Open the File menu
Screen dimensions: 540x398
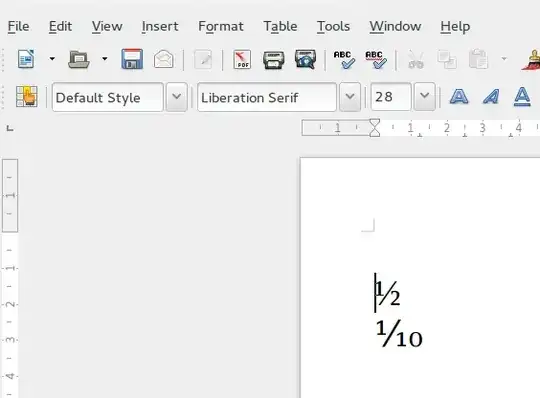[x=18, y=26]
